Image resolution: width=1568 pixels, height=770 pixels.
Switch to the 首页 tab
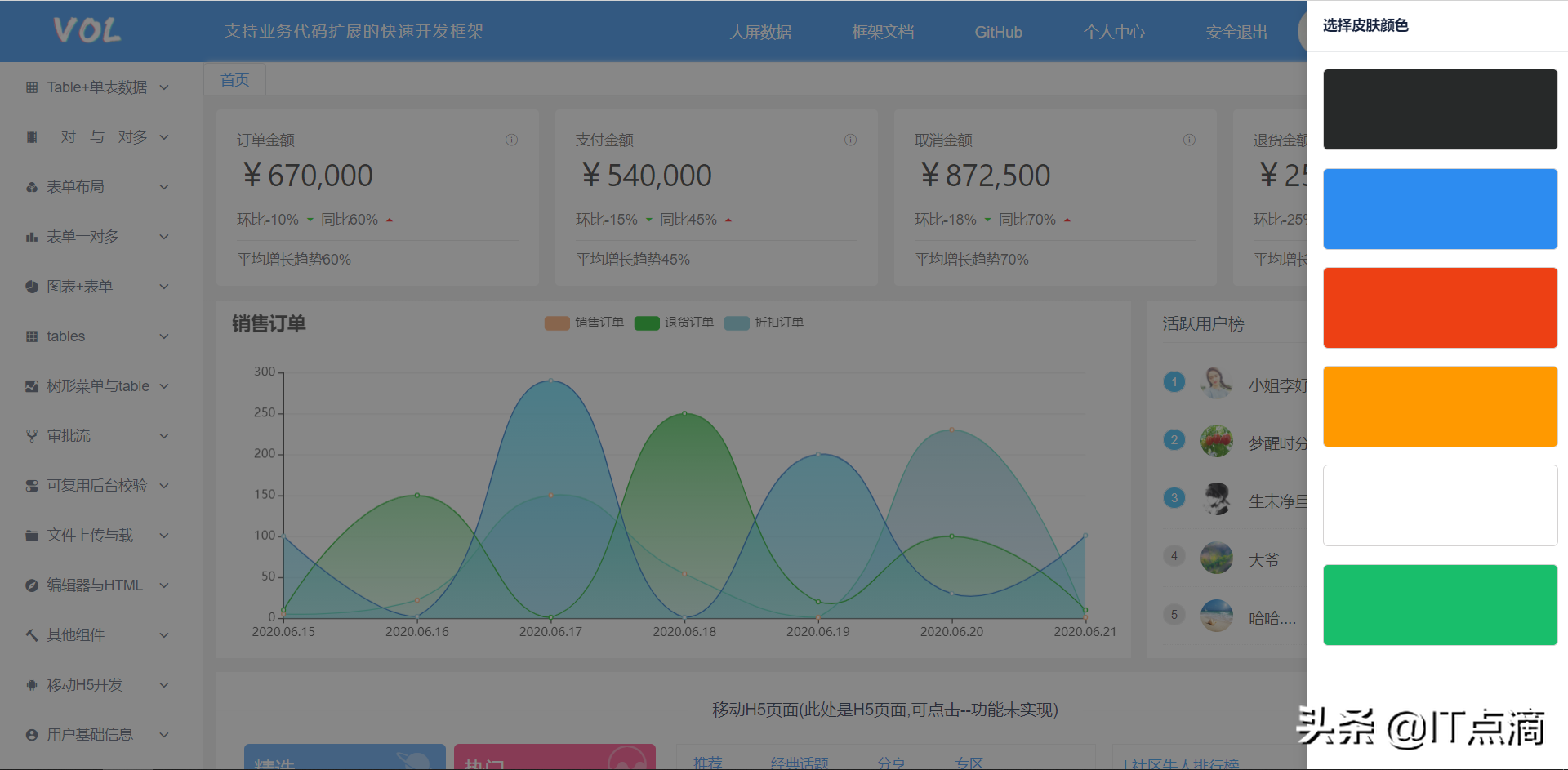coord(235,79)
